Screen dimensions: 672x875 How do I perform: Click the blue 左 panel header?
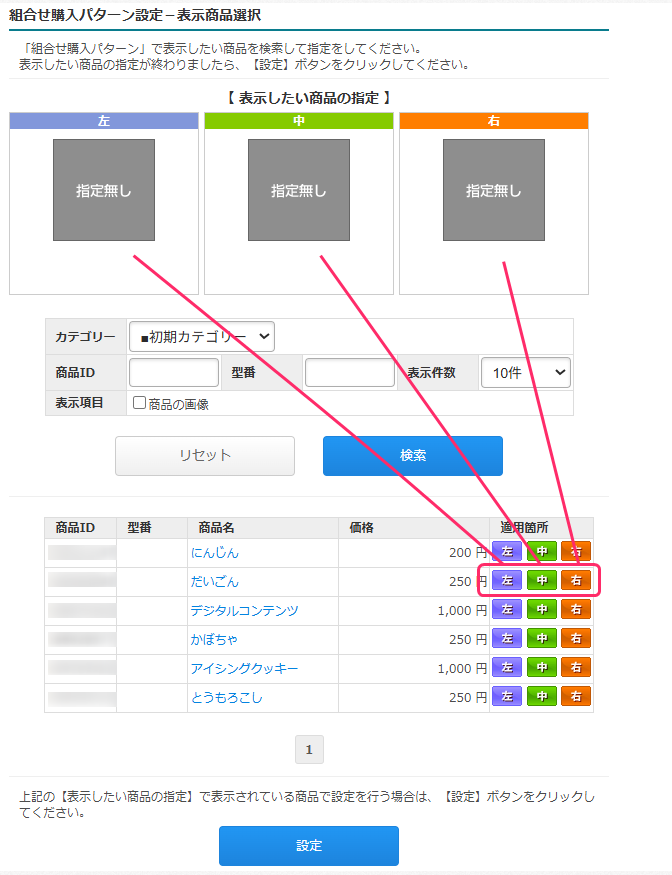(104, 121)
